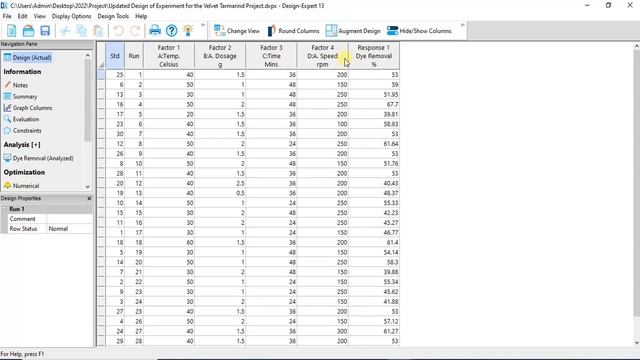Click the Factor 4 D:A. Speed header
The height and width of the screenshot is (360, 640).
pyautogui.click(x=322, y=56)
